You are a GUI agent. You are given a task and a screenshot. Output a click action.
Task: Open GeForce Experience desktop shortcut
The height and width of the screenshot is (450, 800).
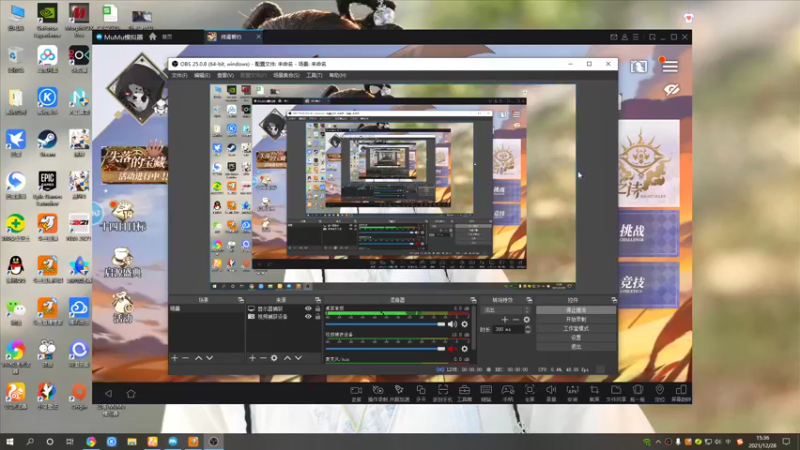[x=47, y=20]
